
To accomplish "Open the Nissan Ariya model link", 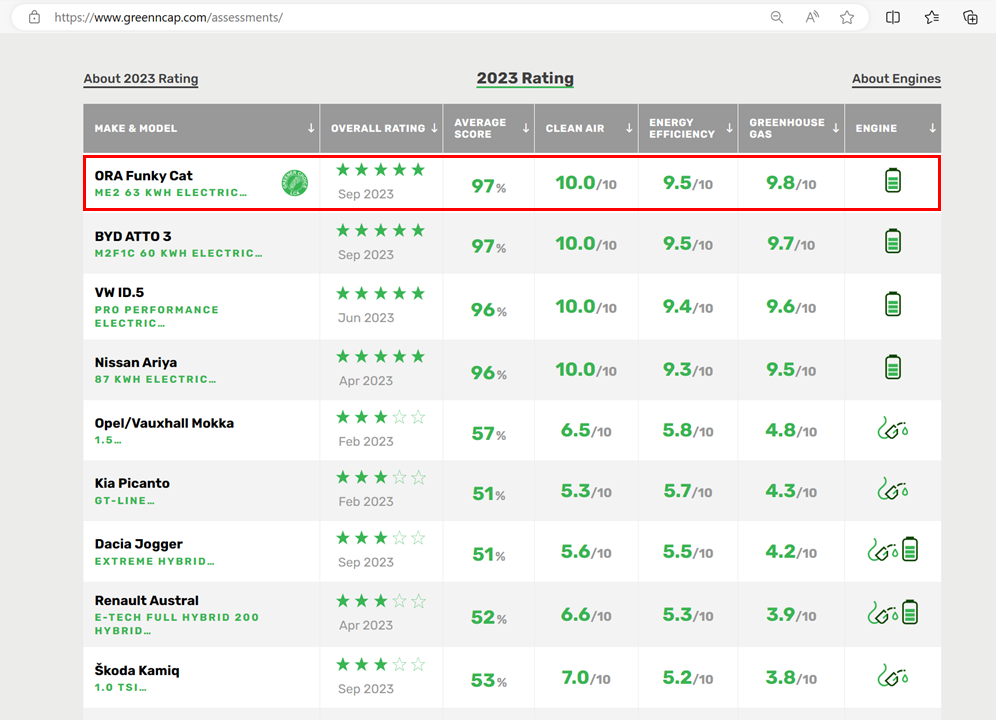I will click(136, 362).
